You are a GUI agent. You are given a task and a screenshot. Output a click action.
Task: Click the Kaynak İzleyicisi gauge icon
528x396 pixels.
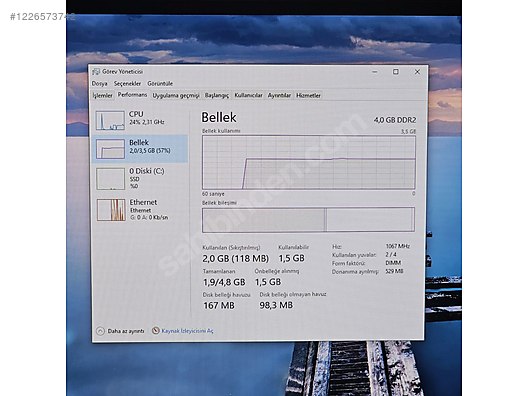click(x=155, y=331)
